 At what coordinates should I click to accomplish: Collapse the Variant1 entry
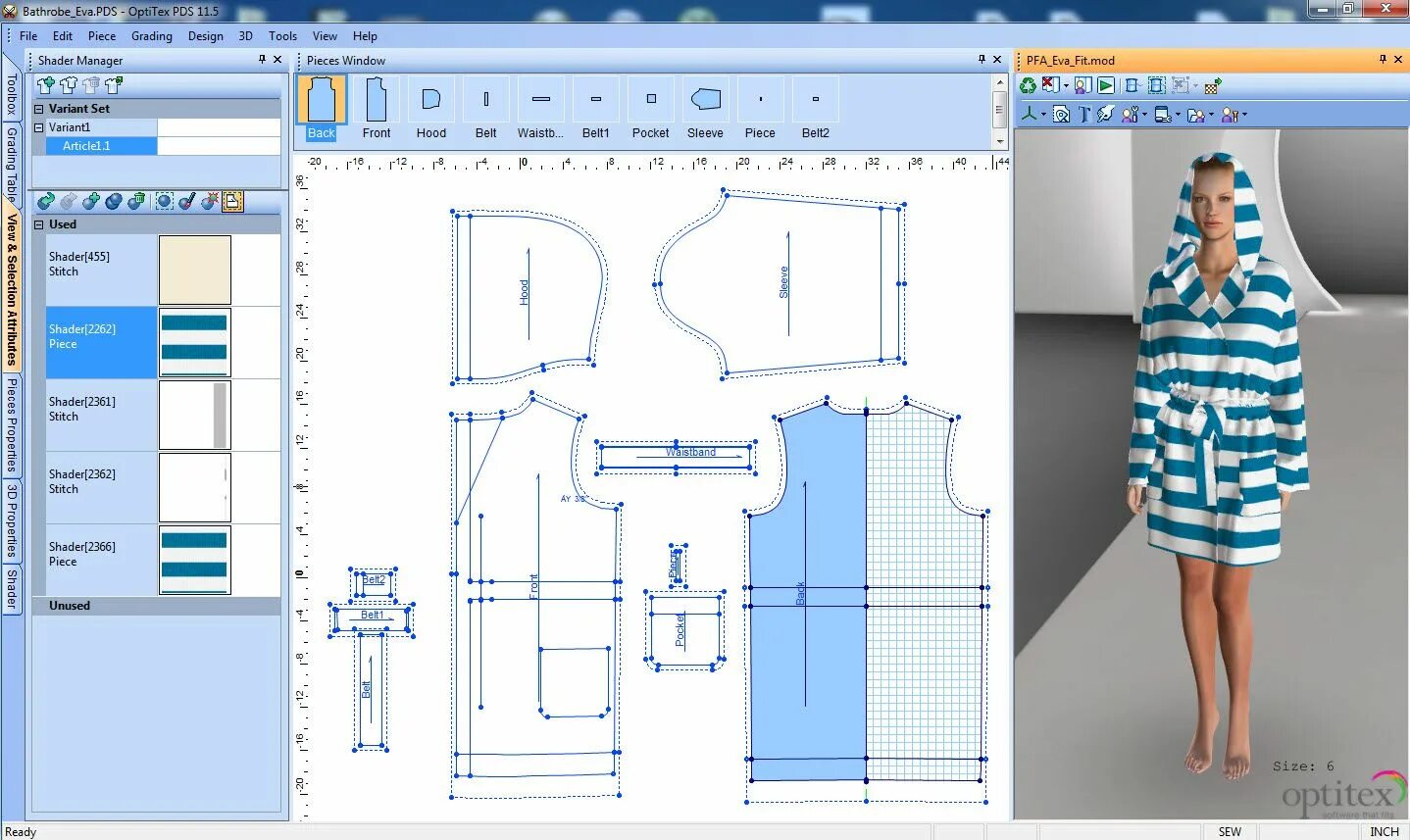(x=38, y=127)
